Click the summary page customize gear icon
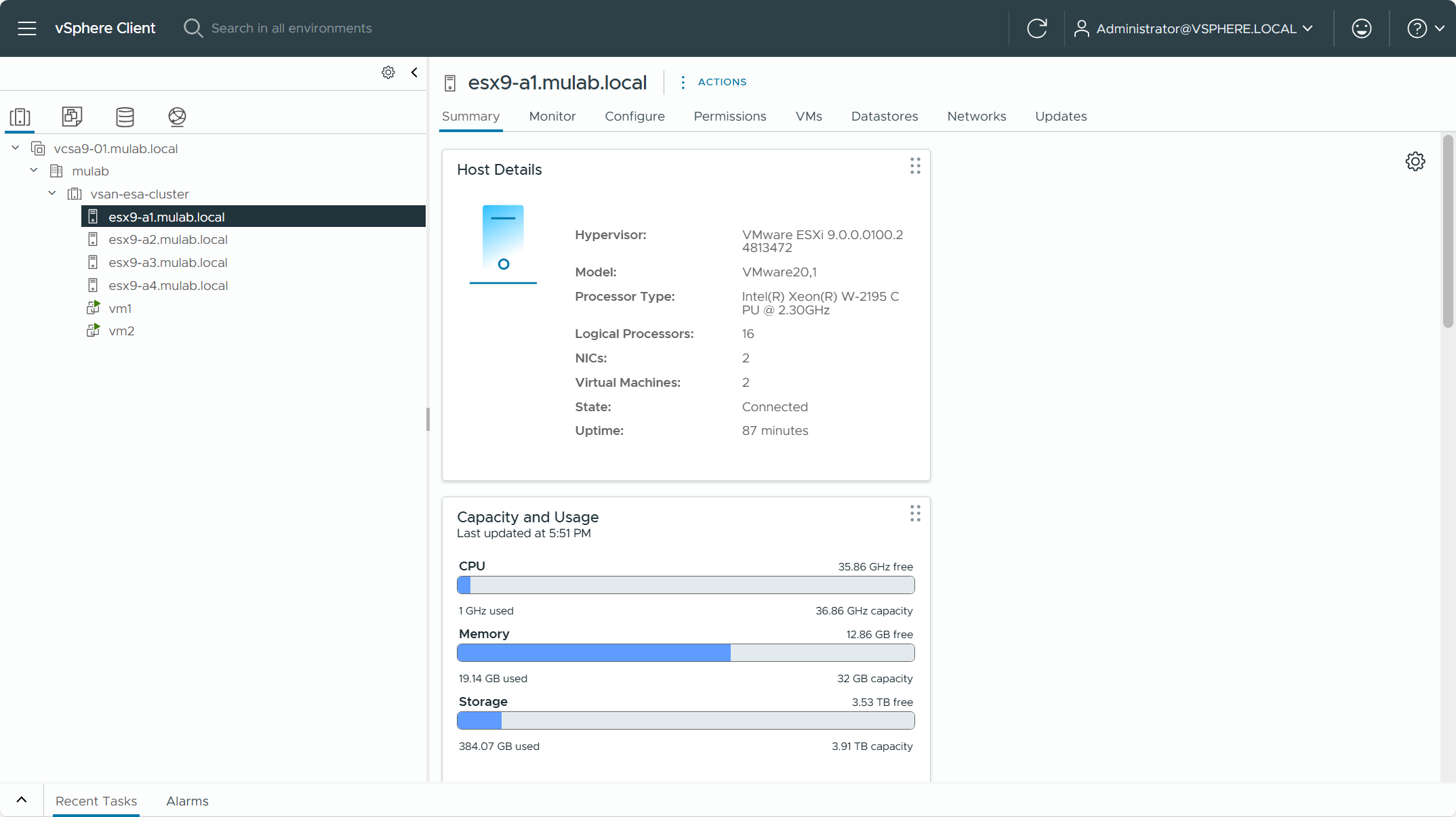 [1415, 161]
